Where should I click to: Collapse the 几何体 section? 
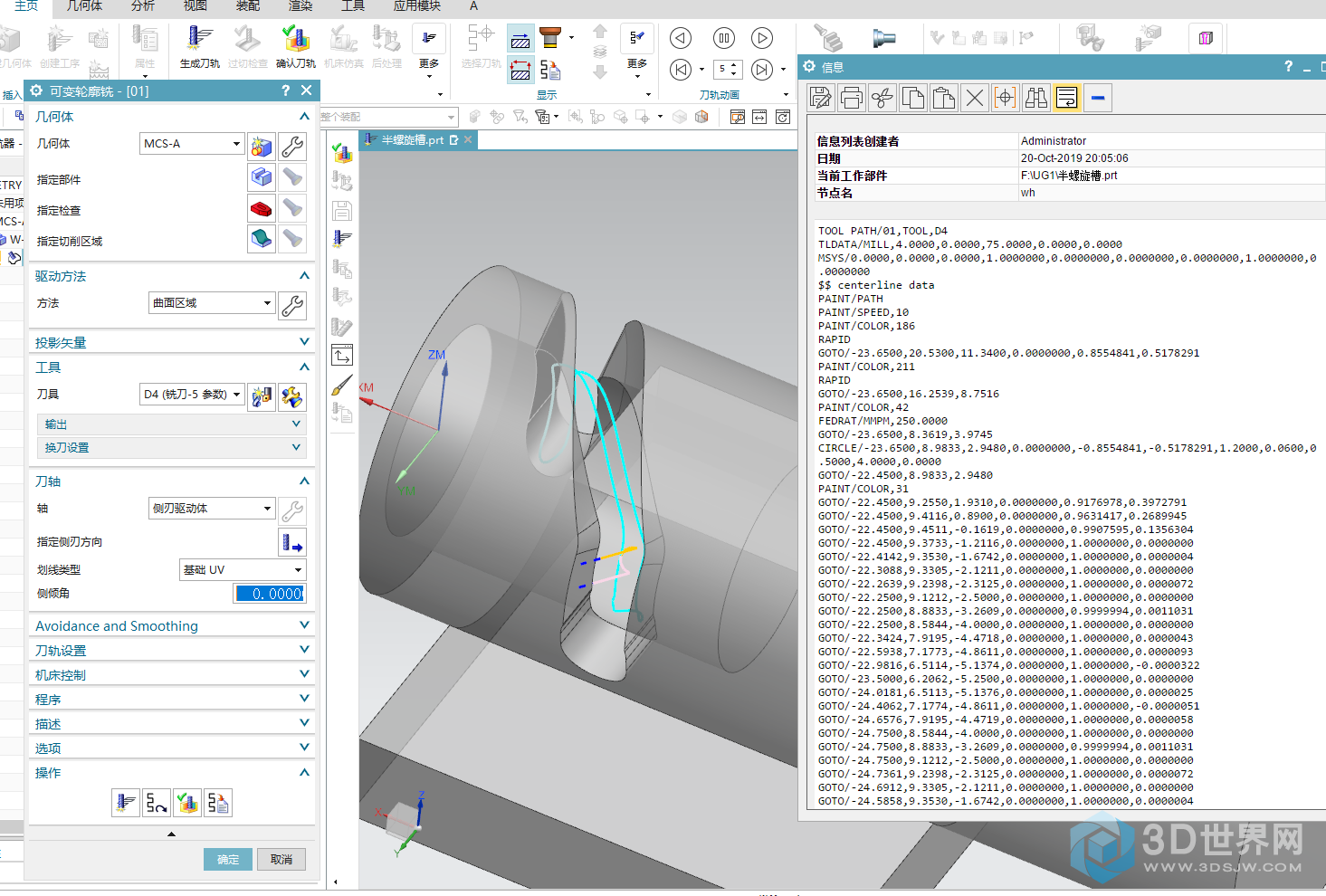tap(304, 117)
